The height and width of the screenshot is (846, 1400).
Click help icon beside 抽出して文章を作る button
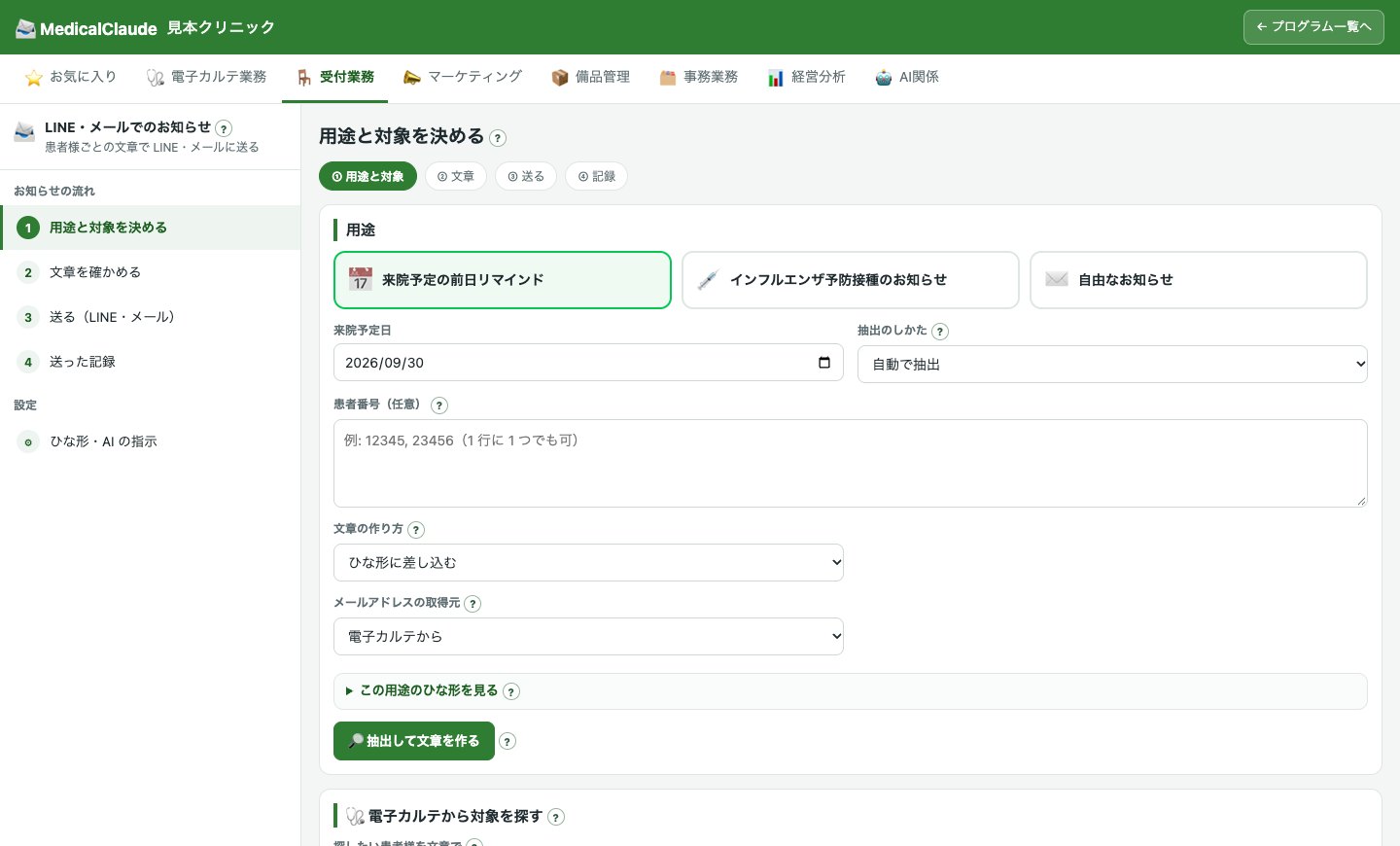pyautogui.click(x=507, y=741)
